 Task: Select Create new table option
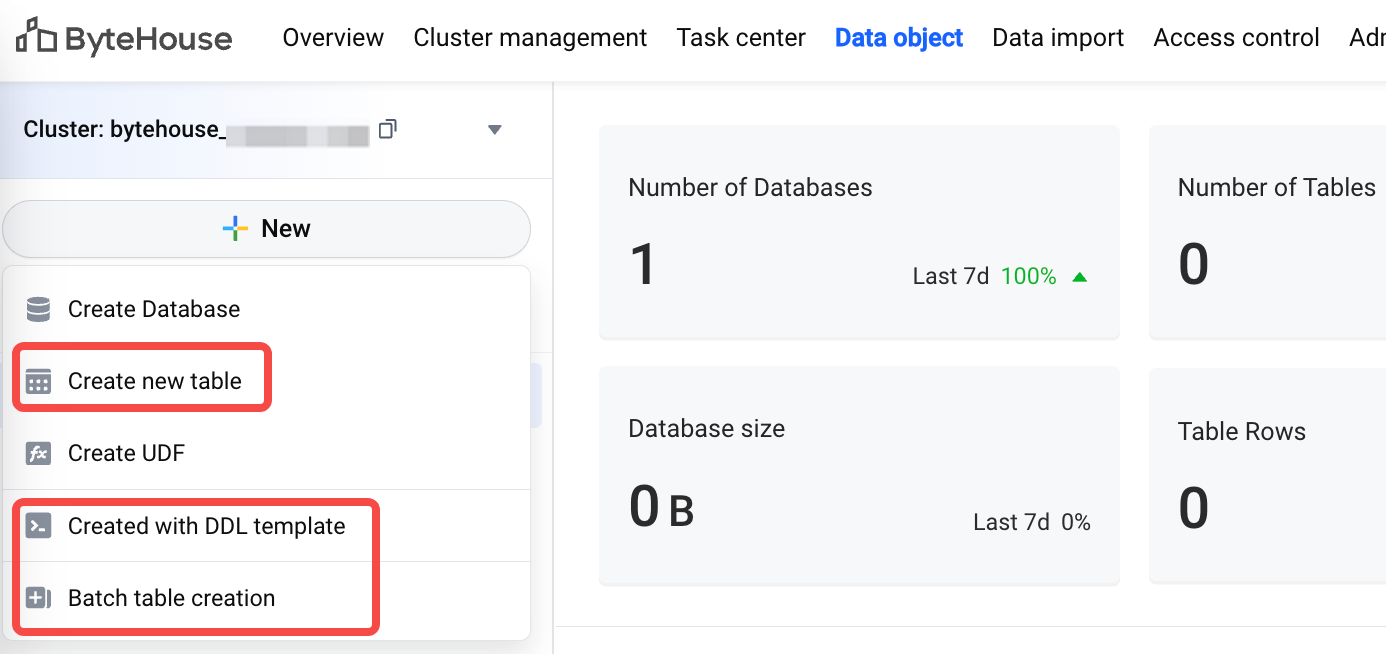(x=155, y=381)
